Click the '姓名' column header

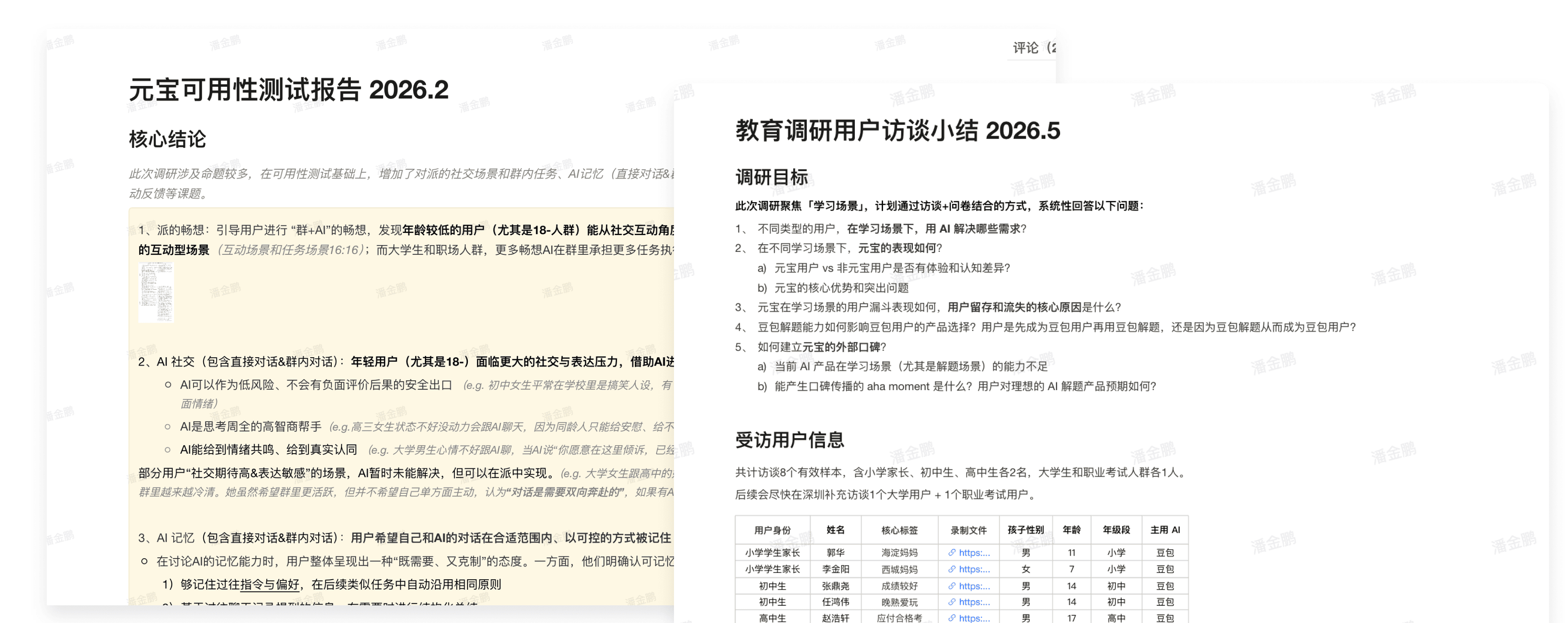pos(836,530)
